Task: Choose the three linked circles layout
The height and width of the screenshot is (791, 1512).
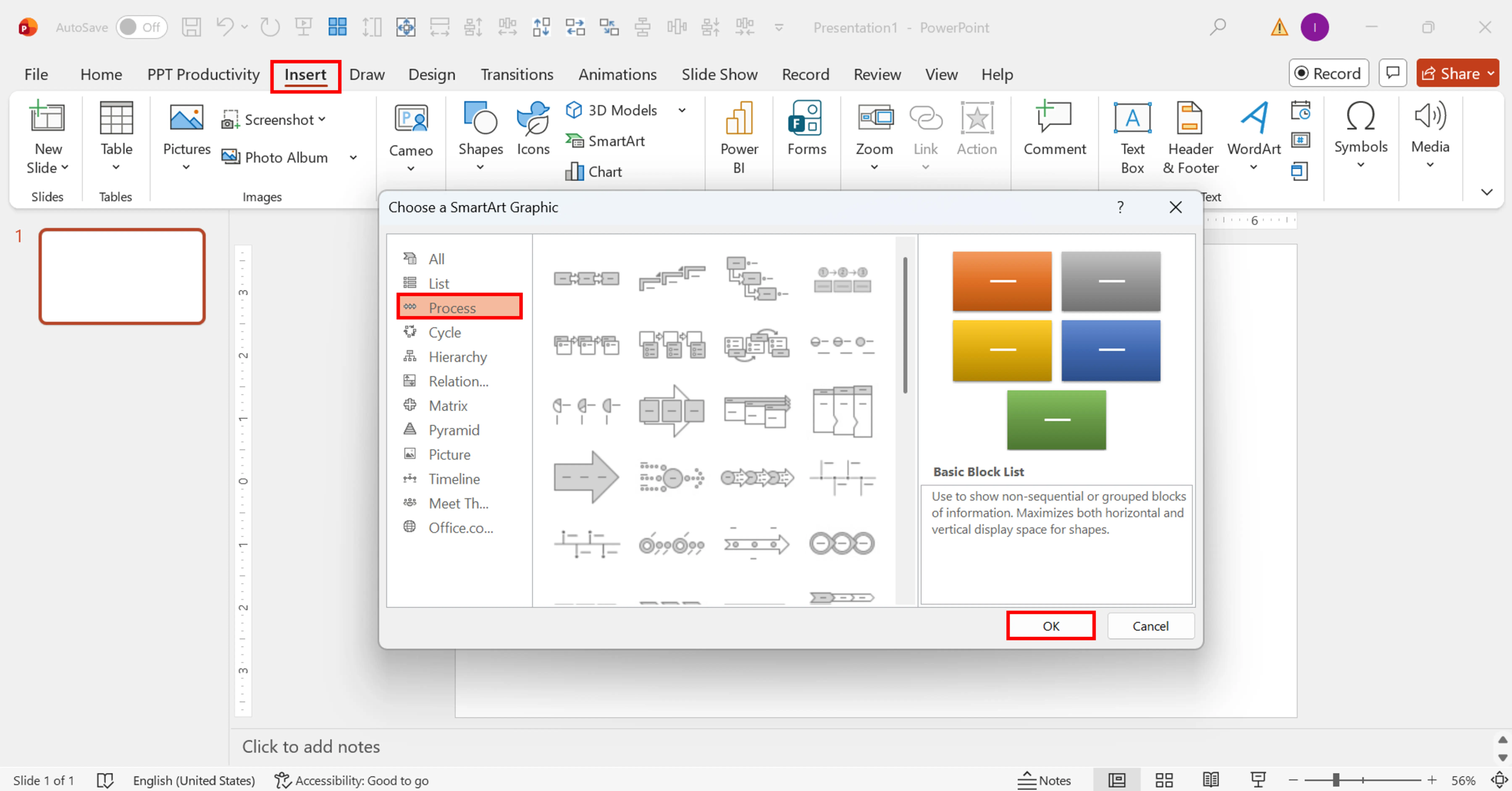Action: pyautogui.click(x=842, y=543)
